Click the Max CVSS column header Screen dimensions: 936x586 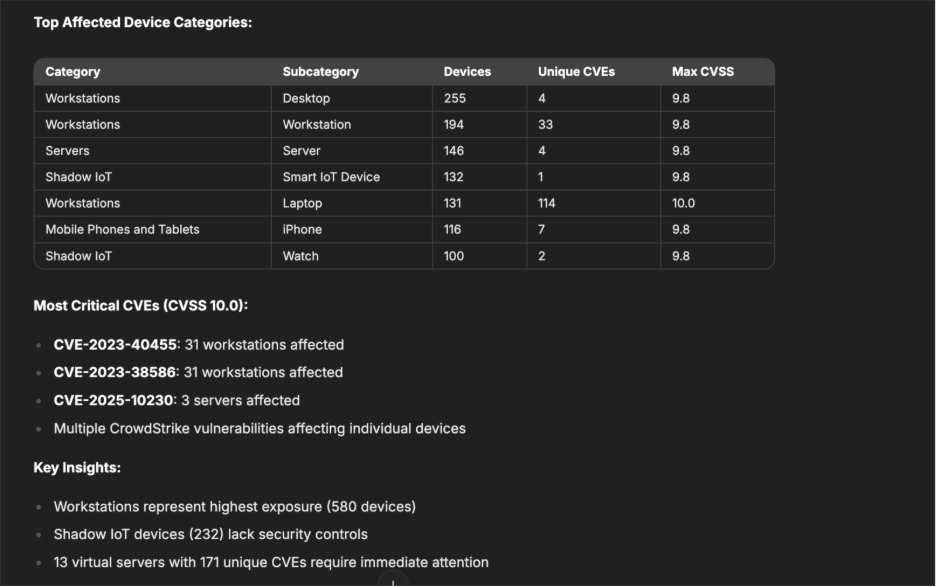pos(703,72)
